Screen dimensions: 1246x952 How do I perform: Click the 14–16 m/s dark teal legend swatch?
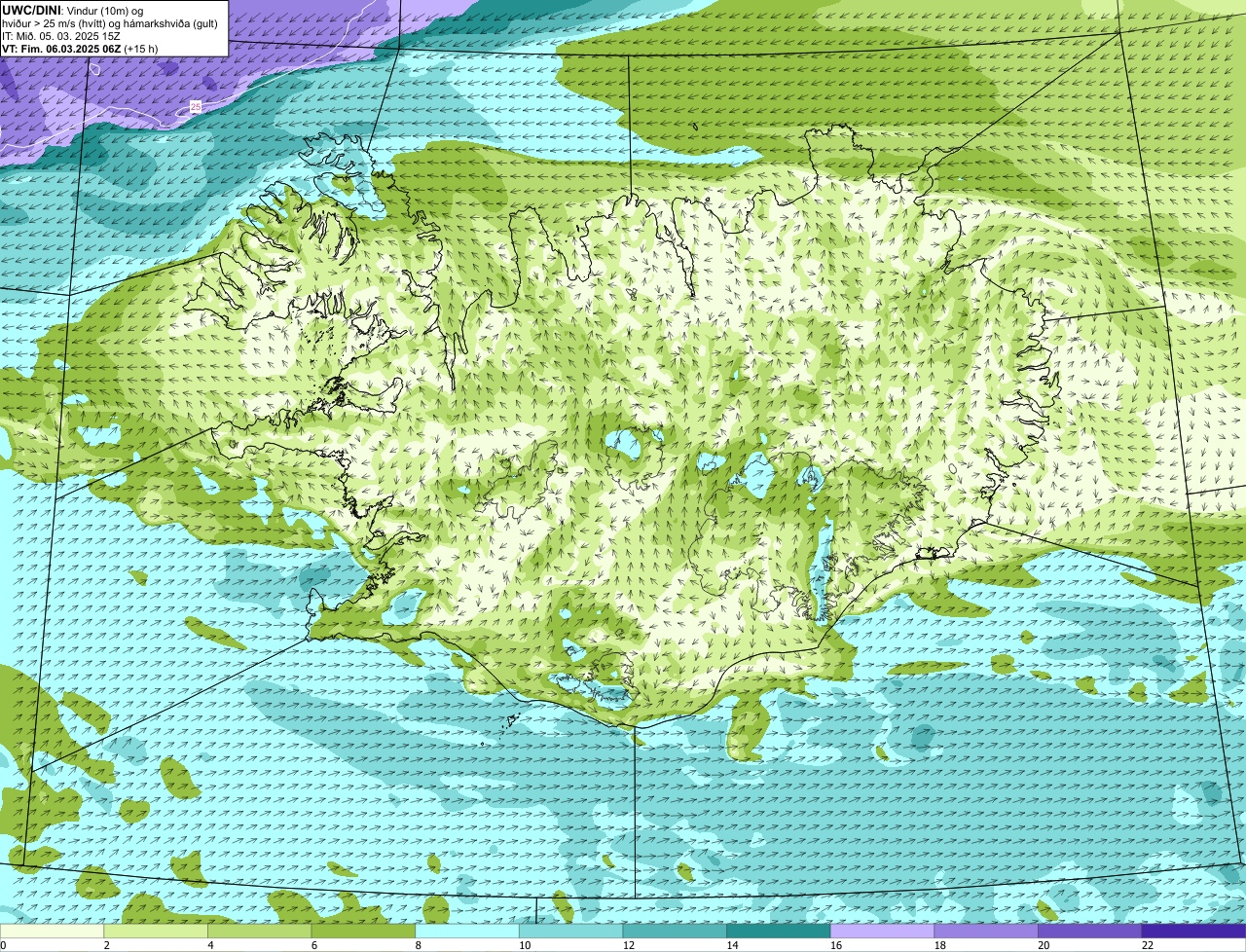point(779,931)
